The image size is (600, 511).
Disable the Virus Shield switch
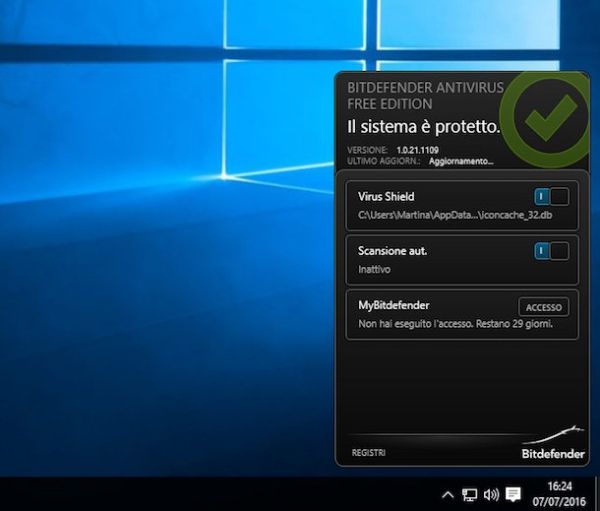(551, 197)
